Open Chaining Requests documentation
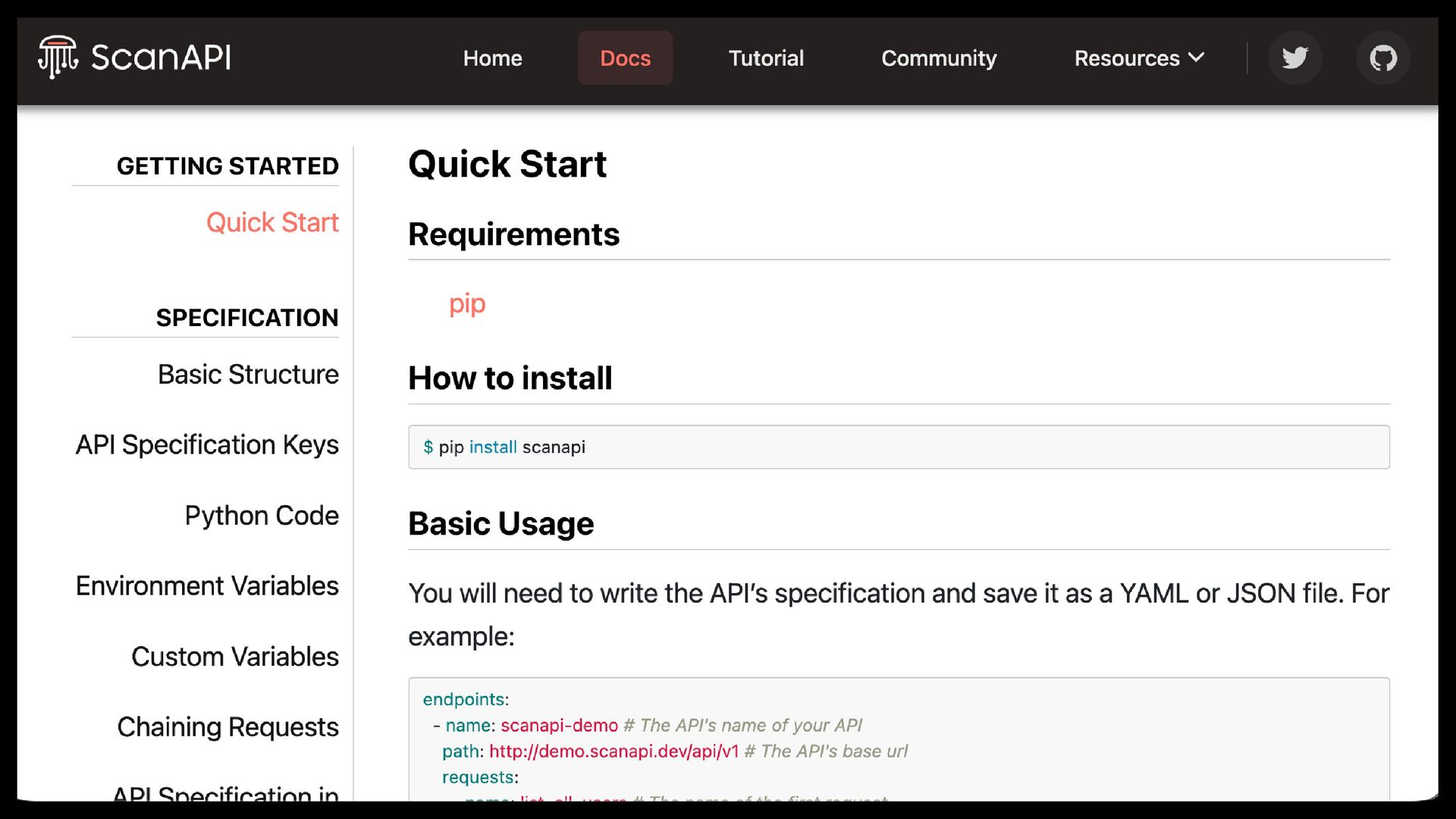This screenshot has width=1456, height=819. pyautogui.click(x=227, y=726)
